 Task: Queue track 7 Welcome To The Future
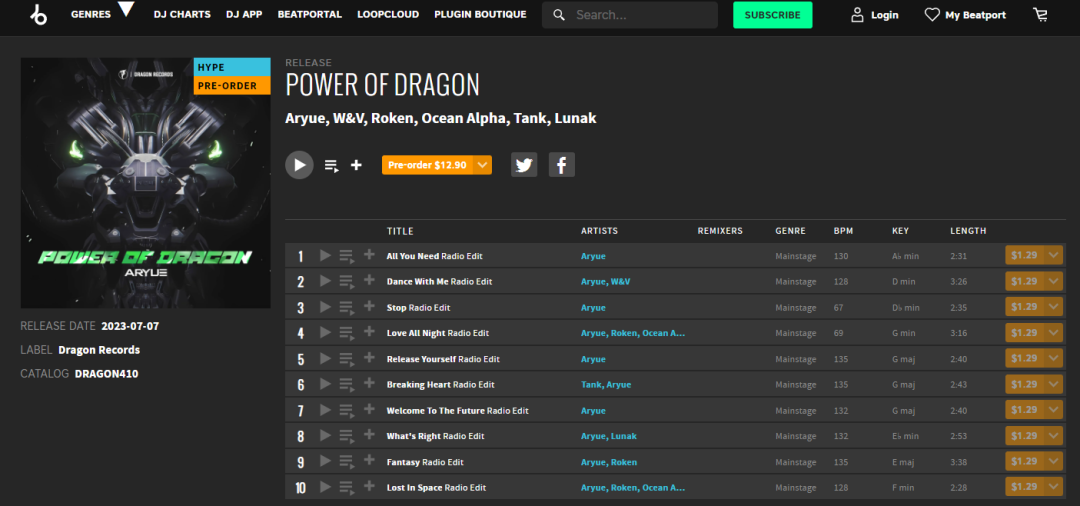[x=347, y=412]
